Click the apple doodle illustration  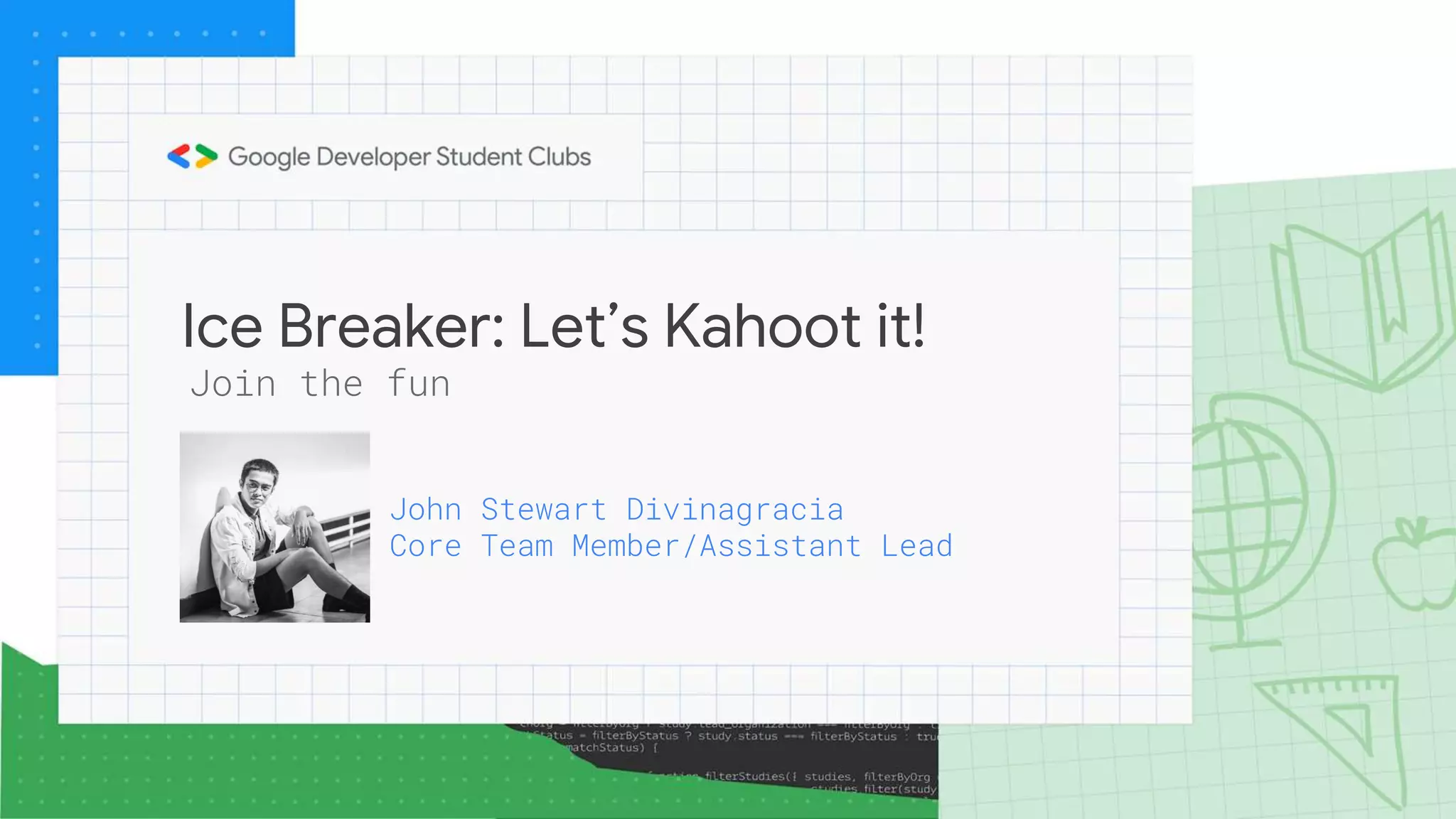coord(1415,564)
